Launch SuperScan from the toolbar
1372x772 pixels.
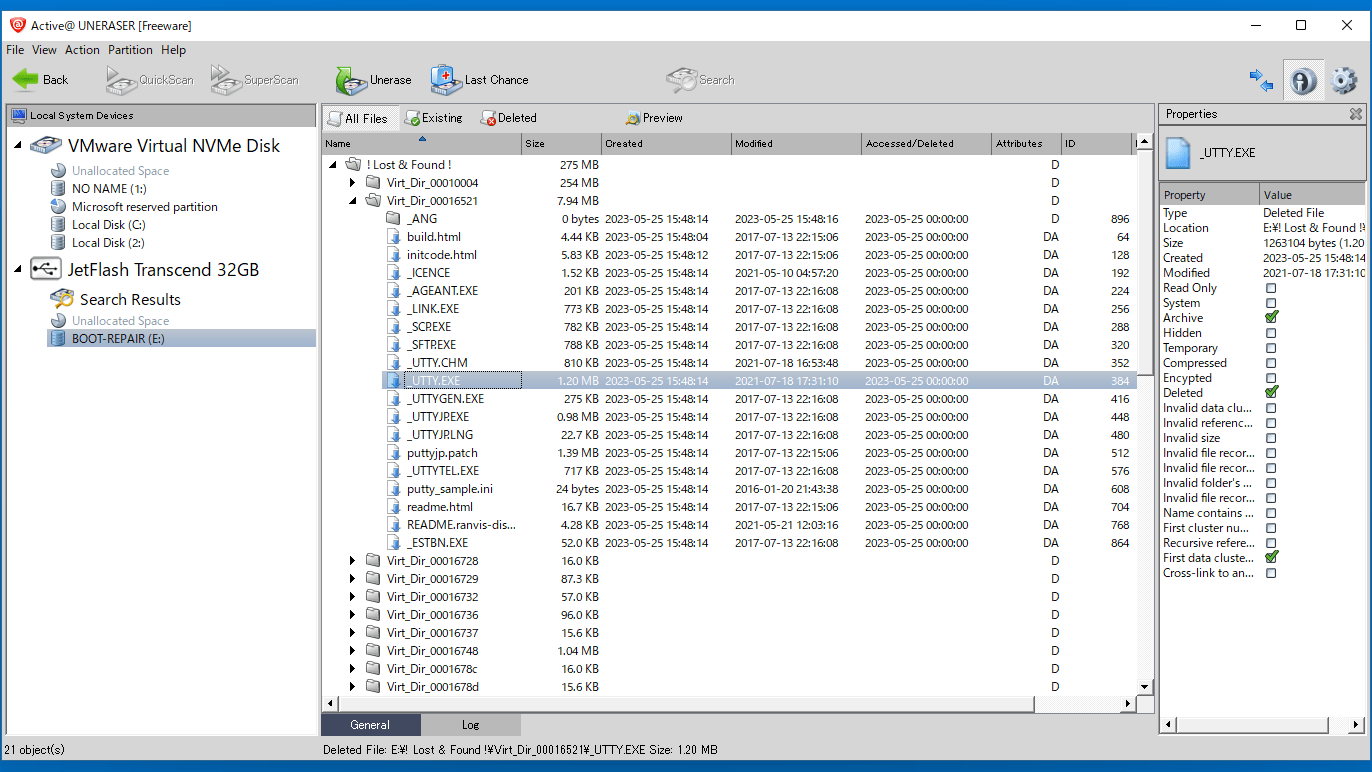pos(255,80)
